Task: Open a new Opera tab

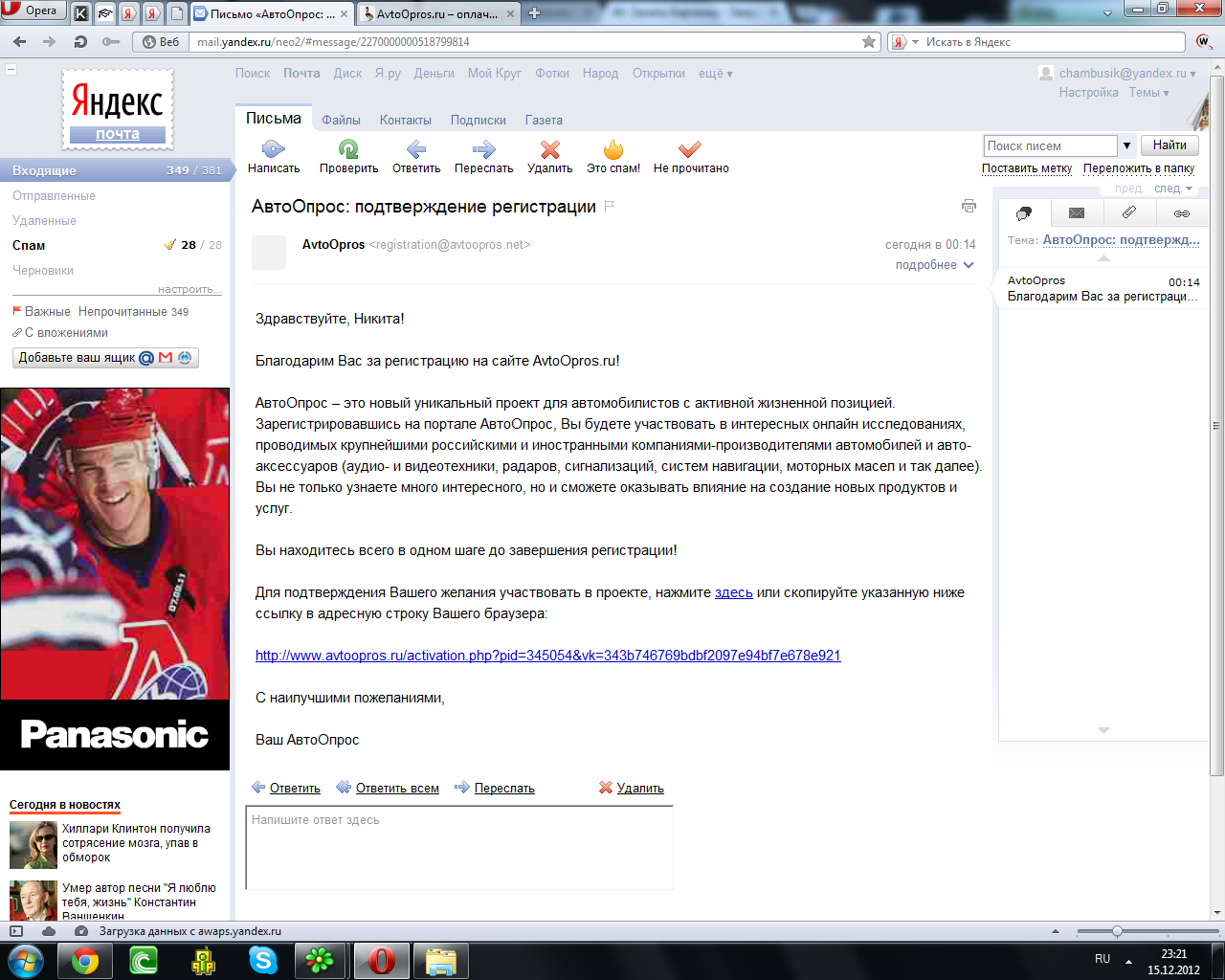Action: [x=534, y=13]
